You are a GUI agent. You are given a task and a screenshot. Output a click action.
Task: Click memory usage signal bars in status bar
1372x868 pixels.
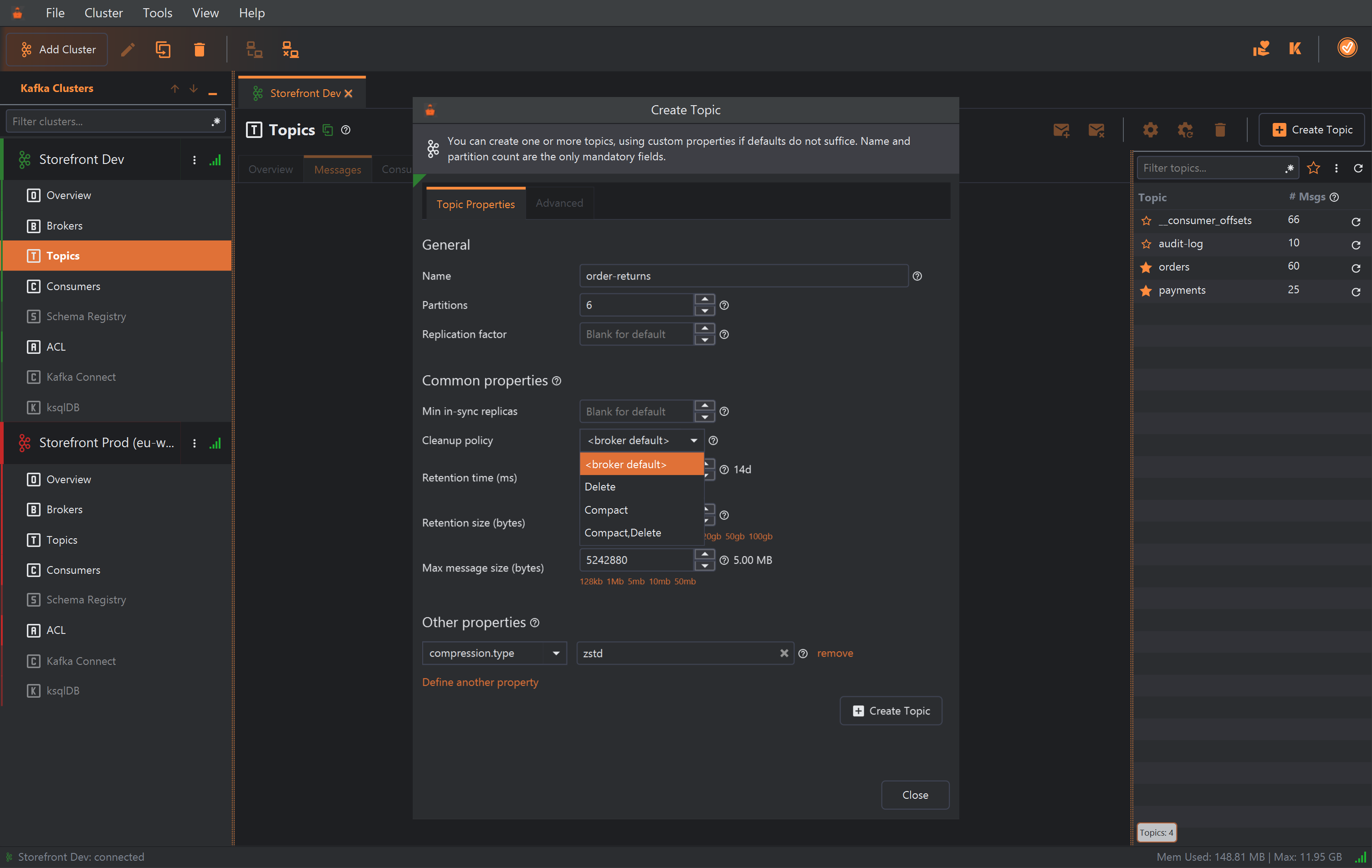point(1361,857)
